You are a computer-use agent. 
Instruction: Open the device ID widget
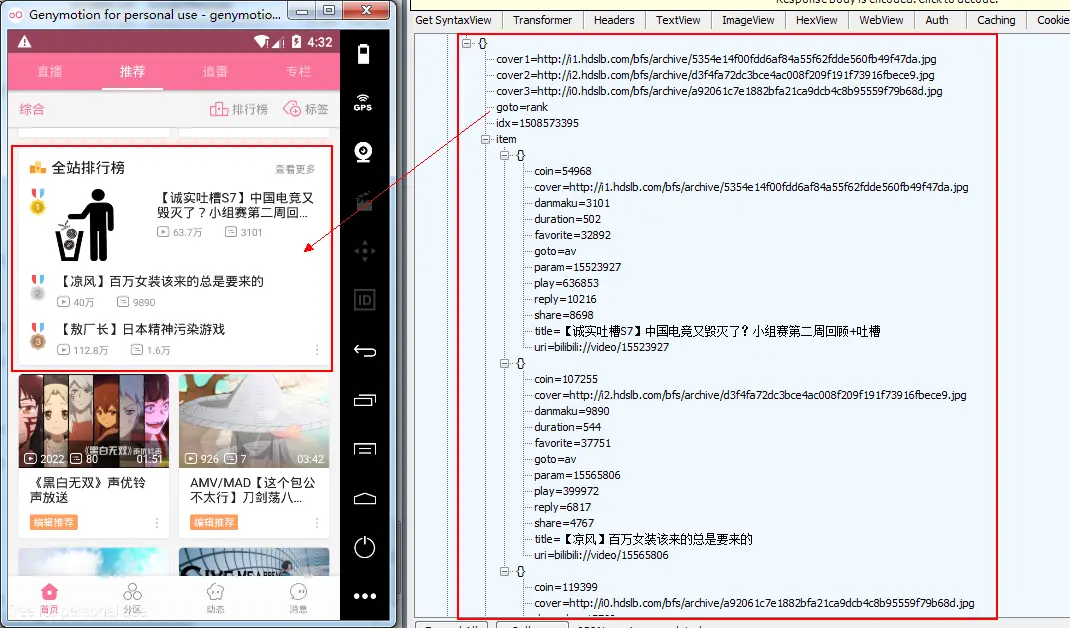coord(364,300)
